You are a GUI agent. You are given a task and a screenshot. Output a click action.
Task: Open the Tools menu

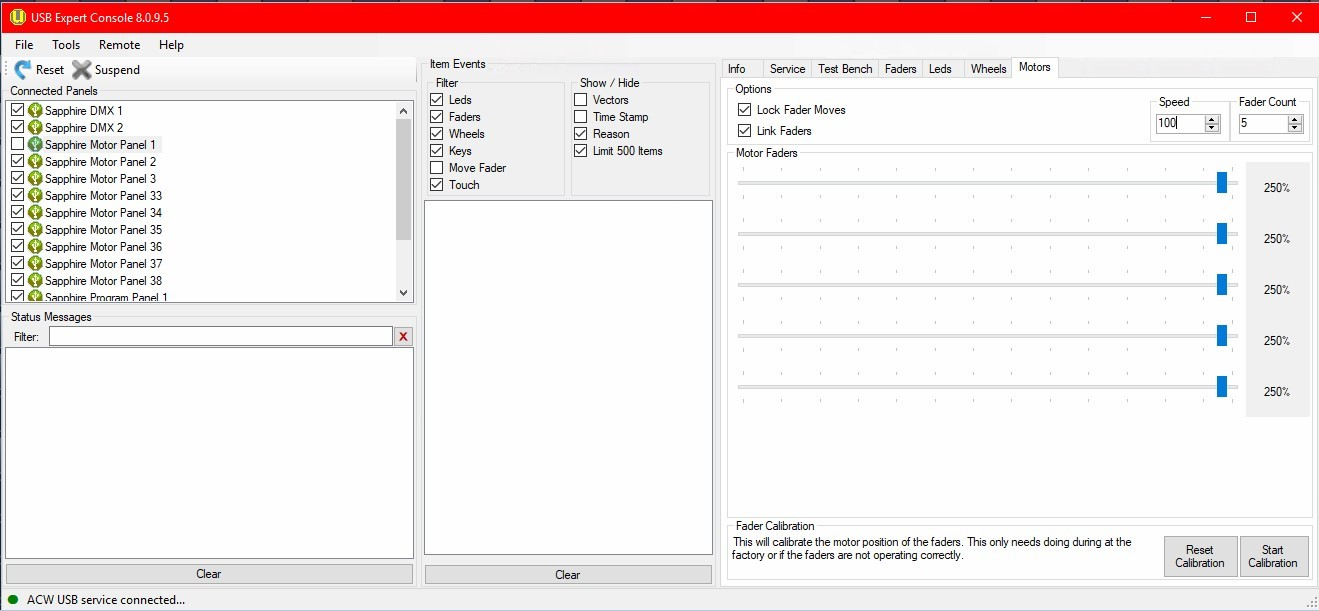66,45
